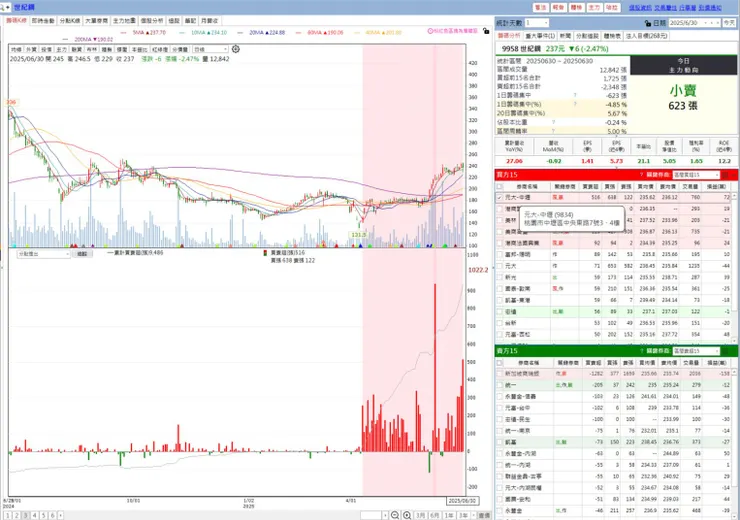Toggle the 融資 chart overlay button
Viewport: 740px width, 520px height.
pyautogui.click(x=76, y=49)
